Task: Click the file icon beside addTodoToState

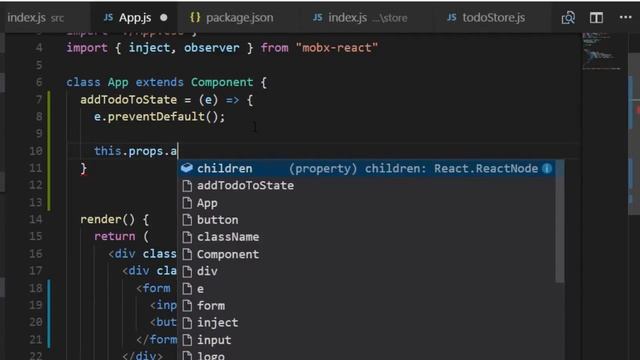Action: (187, 186)
